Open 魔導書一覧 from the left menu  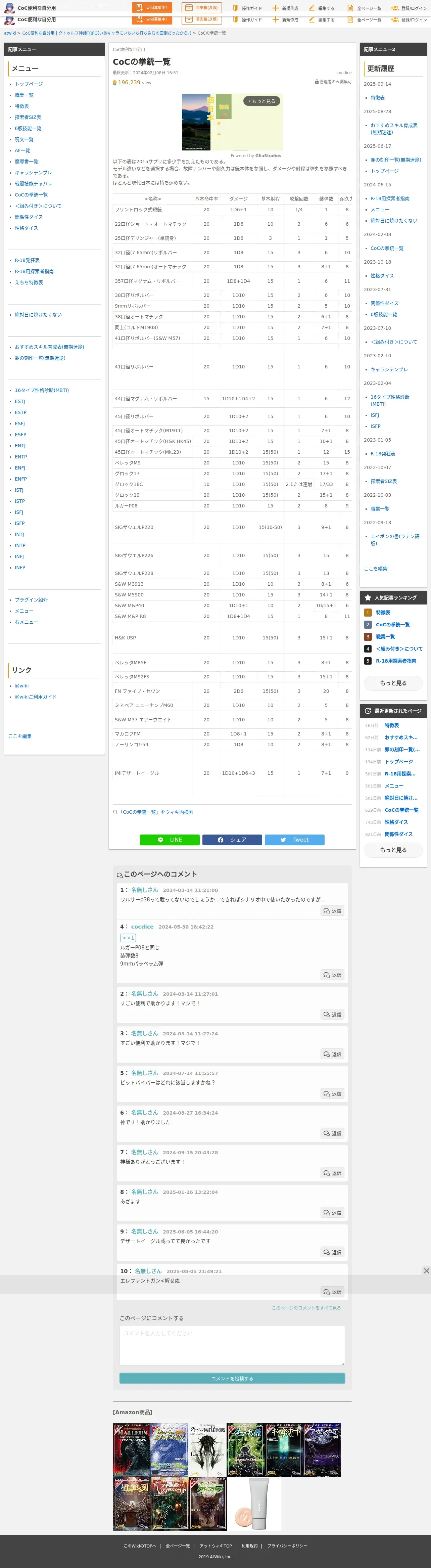26,162
